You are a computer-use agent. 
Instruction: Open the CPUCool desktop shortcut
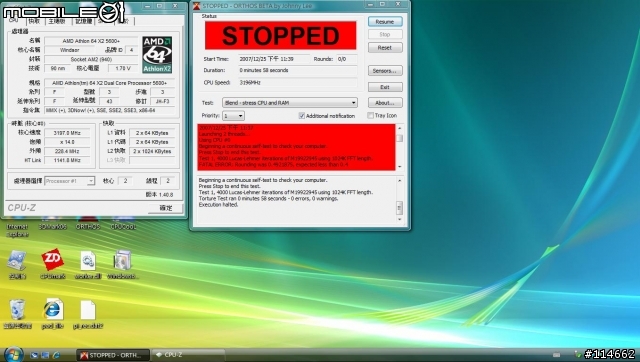123,224
